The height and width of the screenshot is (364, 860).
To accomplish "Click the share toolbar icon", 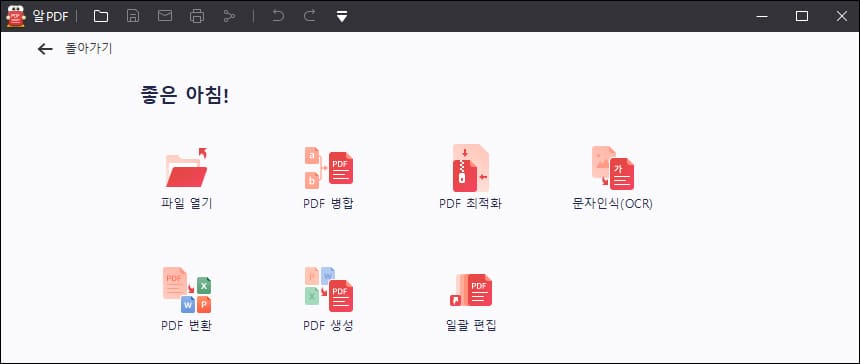I will [x=229, y=16].
